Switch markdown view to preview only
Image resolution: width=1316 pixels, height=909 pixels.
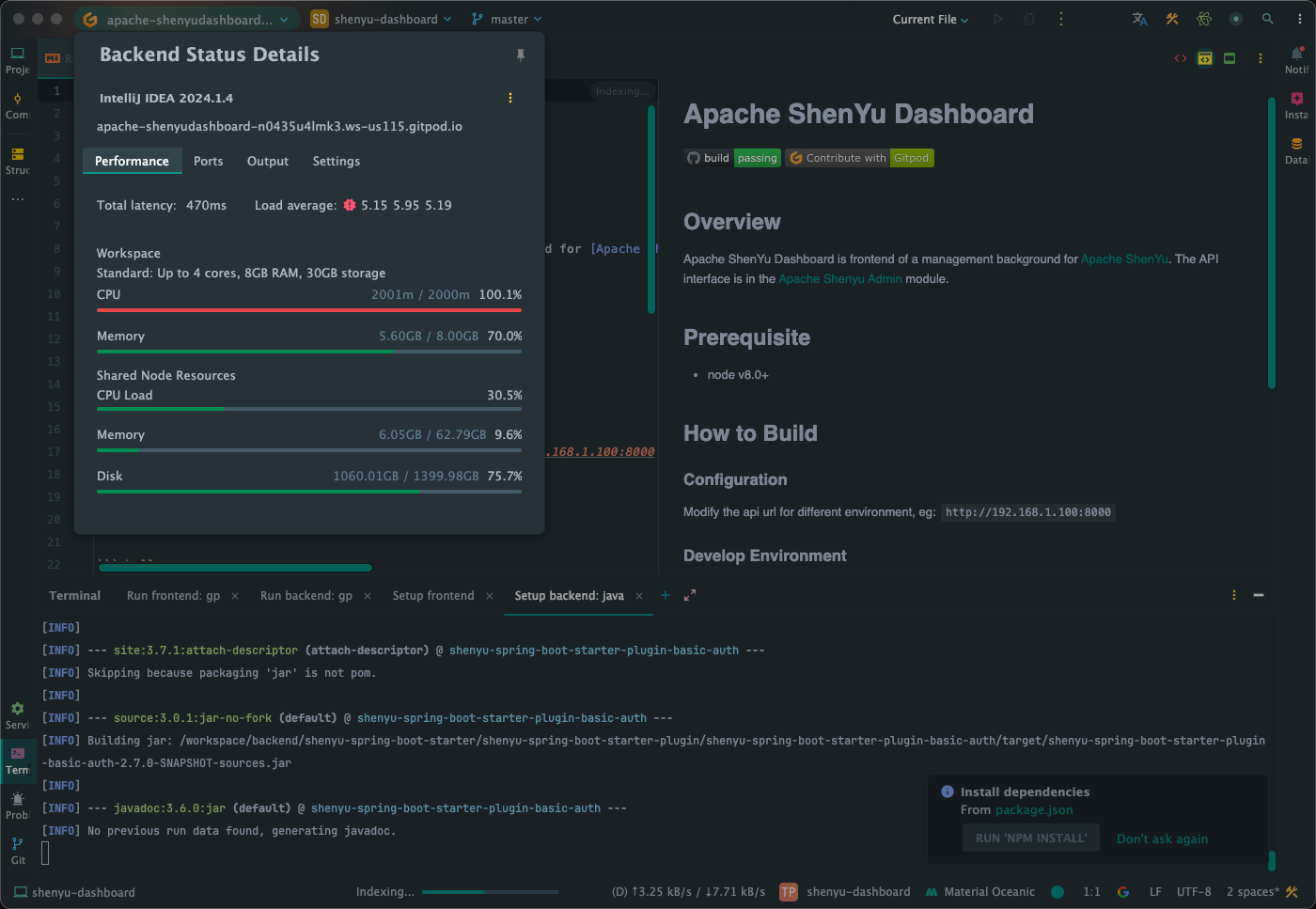1230,58
